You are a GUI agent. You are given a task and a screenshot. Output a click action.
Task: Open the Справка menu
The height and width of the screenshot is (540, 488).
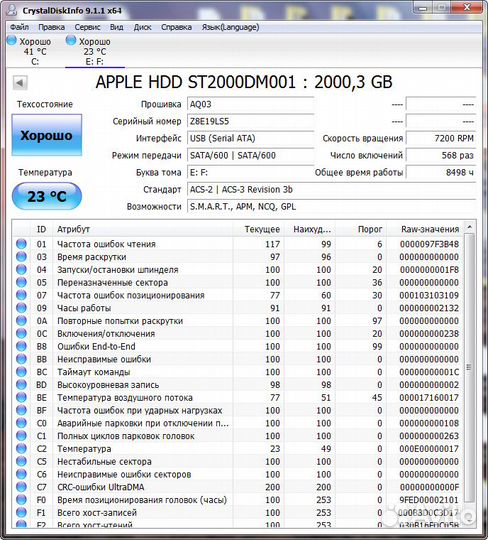point(176,27)
